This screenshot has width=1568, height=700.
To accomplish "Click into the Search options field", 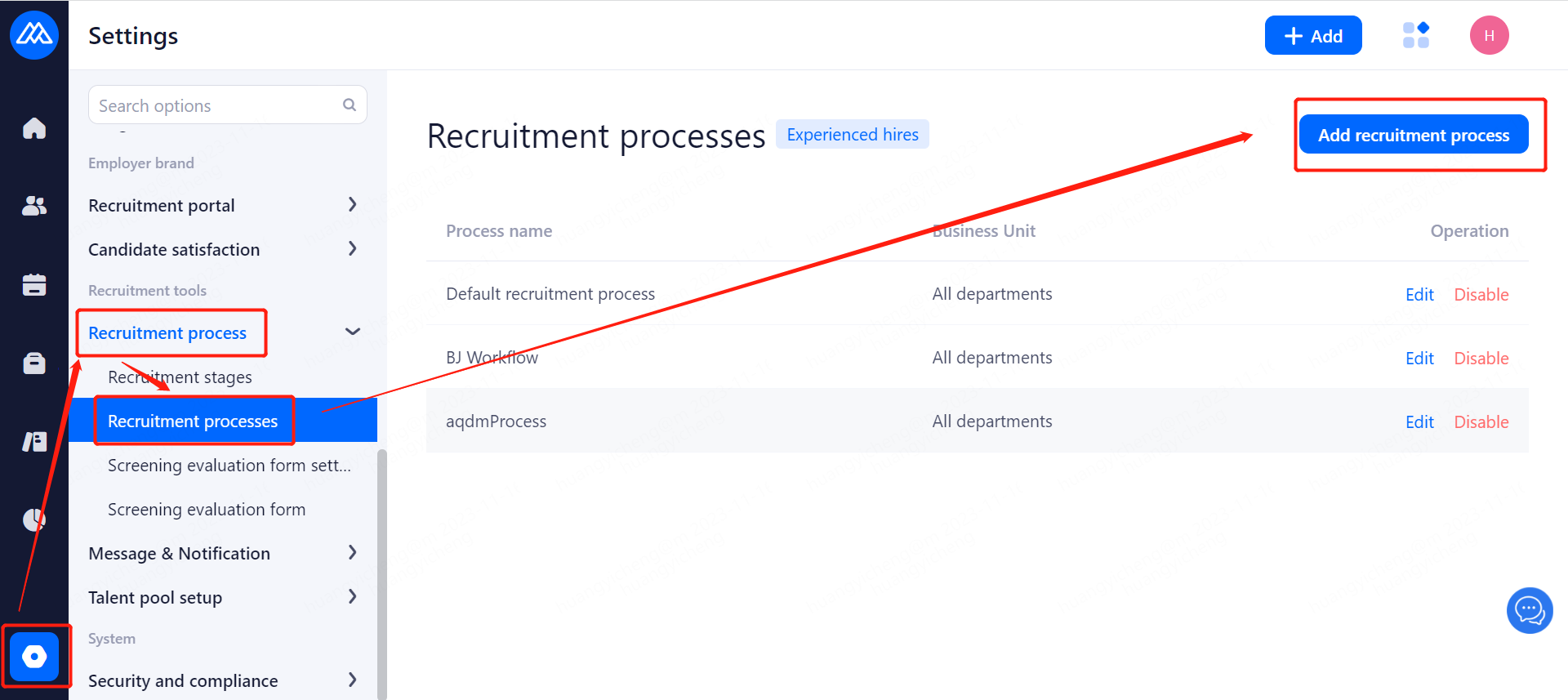I will pos(216,105).
